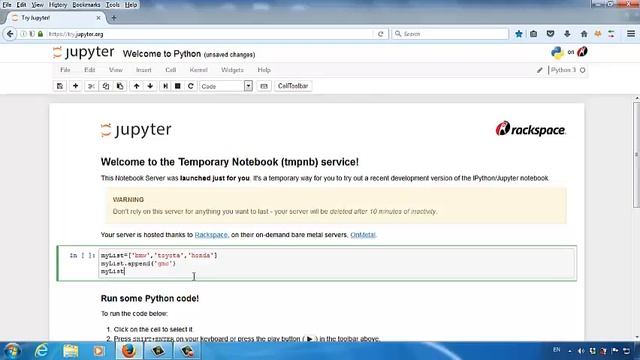Click the CellToolbar button
640x360 pixels.
click(x=293, y=86)
